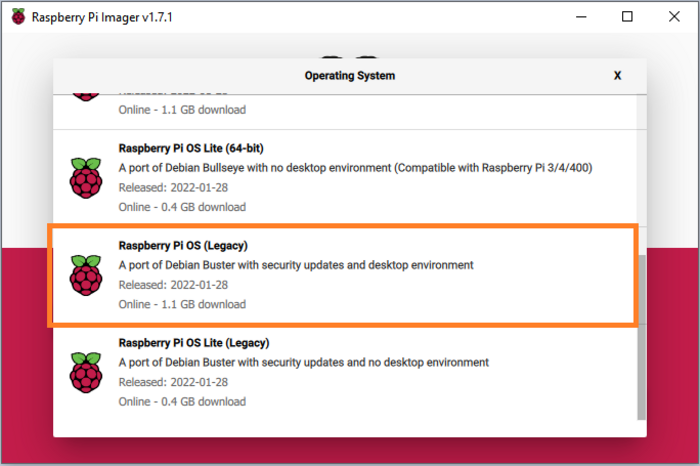Click the Raspberry Pi Imager logo in the title bar
Screen dimensions: 700x466
coord(18,17)
